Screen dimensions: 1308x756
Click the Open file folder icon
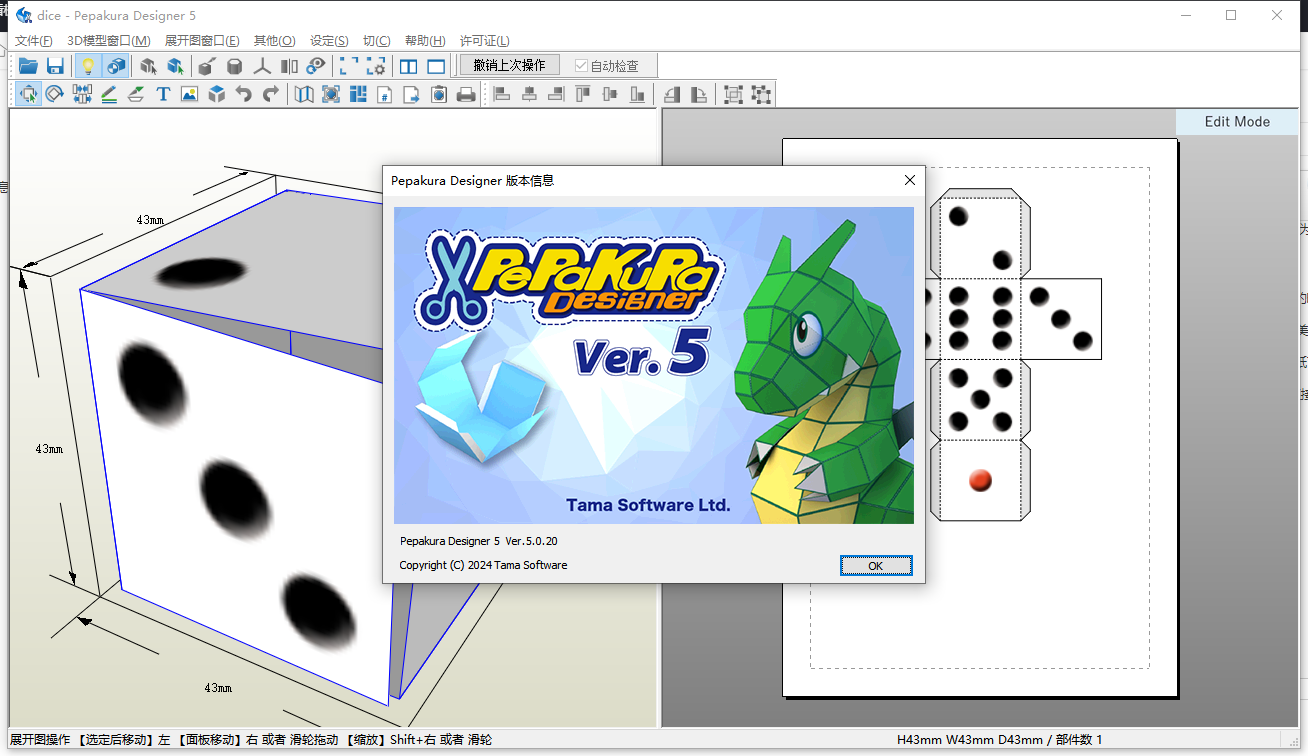coord(28,66)
